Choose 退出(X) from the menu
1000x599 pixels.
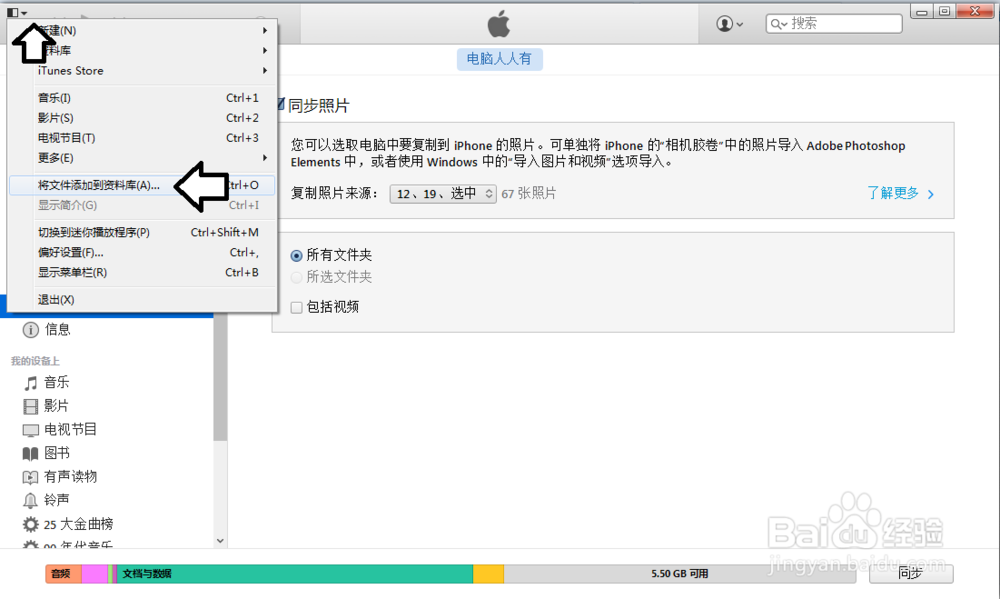pyautogui.click(x=142, y=300)
